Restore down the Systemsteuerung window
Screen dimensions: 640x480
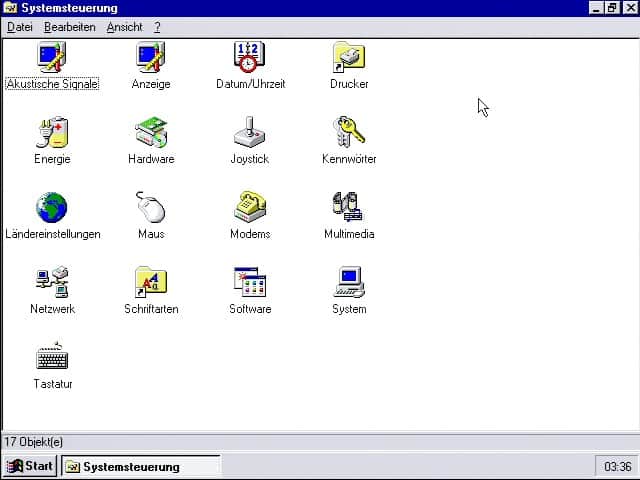coord(612,8)
